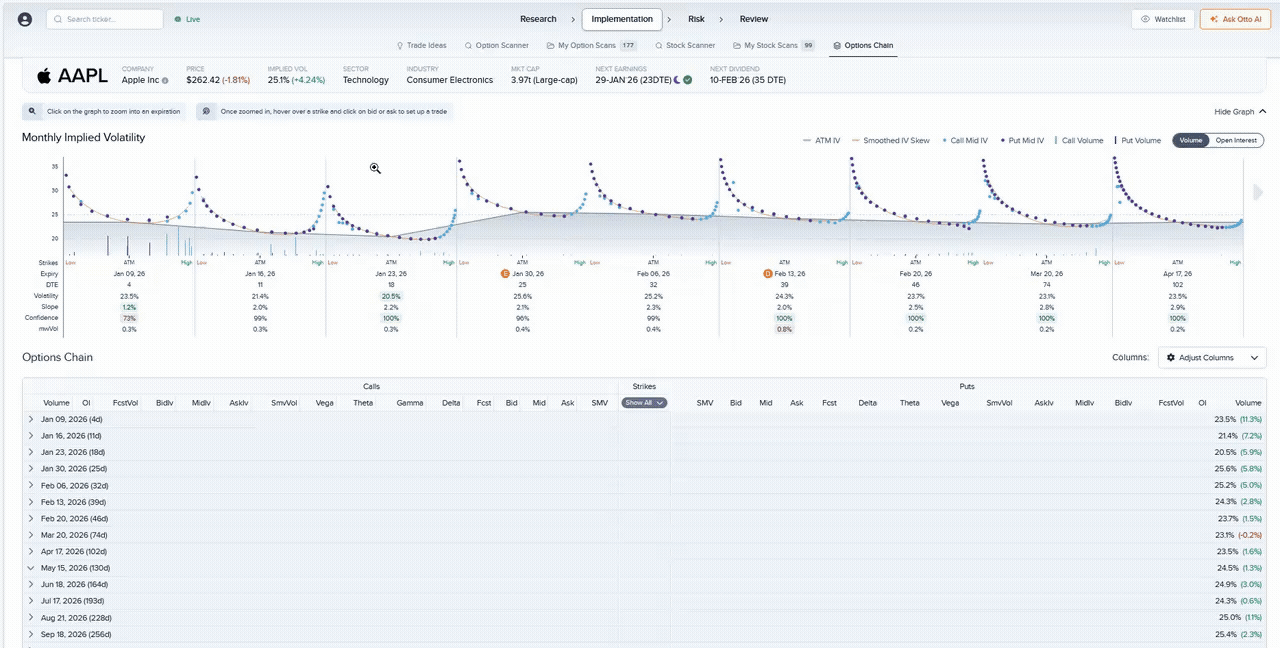Screen dimensions: 1280x648
Task: Toggle the Call Mid IV legend series
Action: pyautogui.click(x=964, y=141)
